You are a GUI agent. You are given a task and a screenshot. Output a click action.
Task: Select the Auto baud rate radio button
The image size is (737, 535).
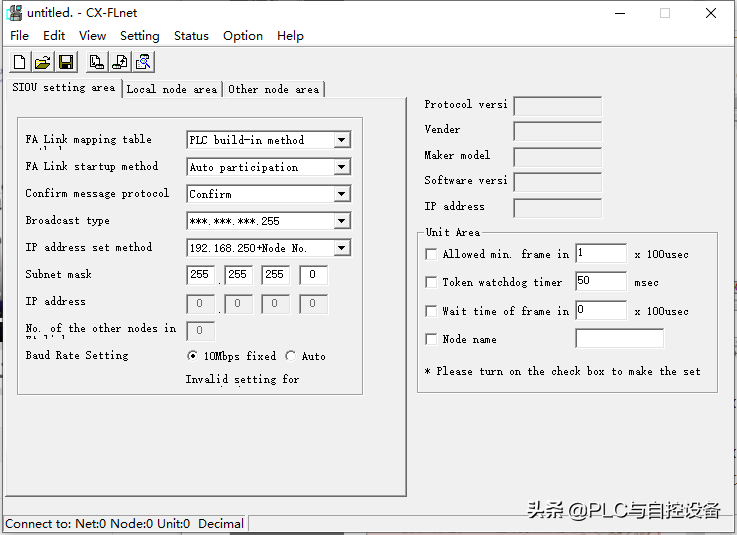click(x=291, y=356)
